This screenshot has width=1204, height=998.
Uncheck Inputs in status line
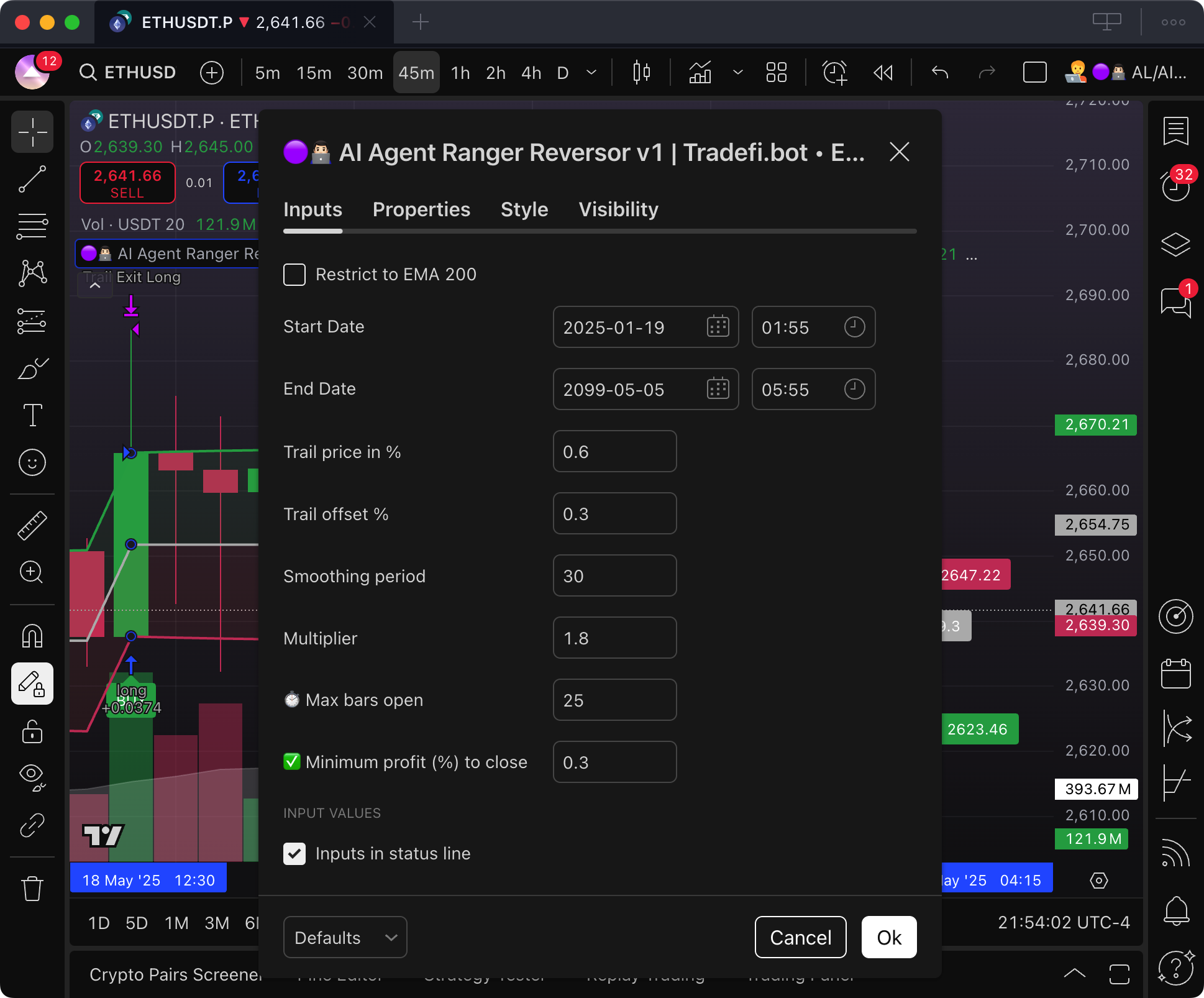coord(294,853)
